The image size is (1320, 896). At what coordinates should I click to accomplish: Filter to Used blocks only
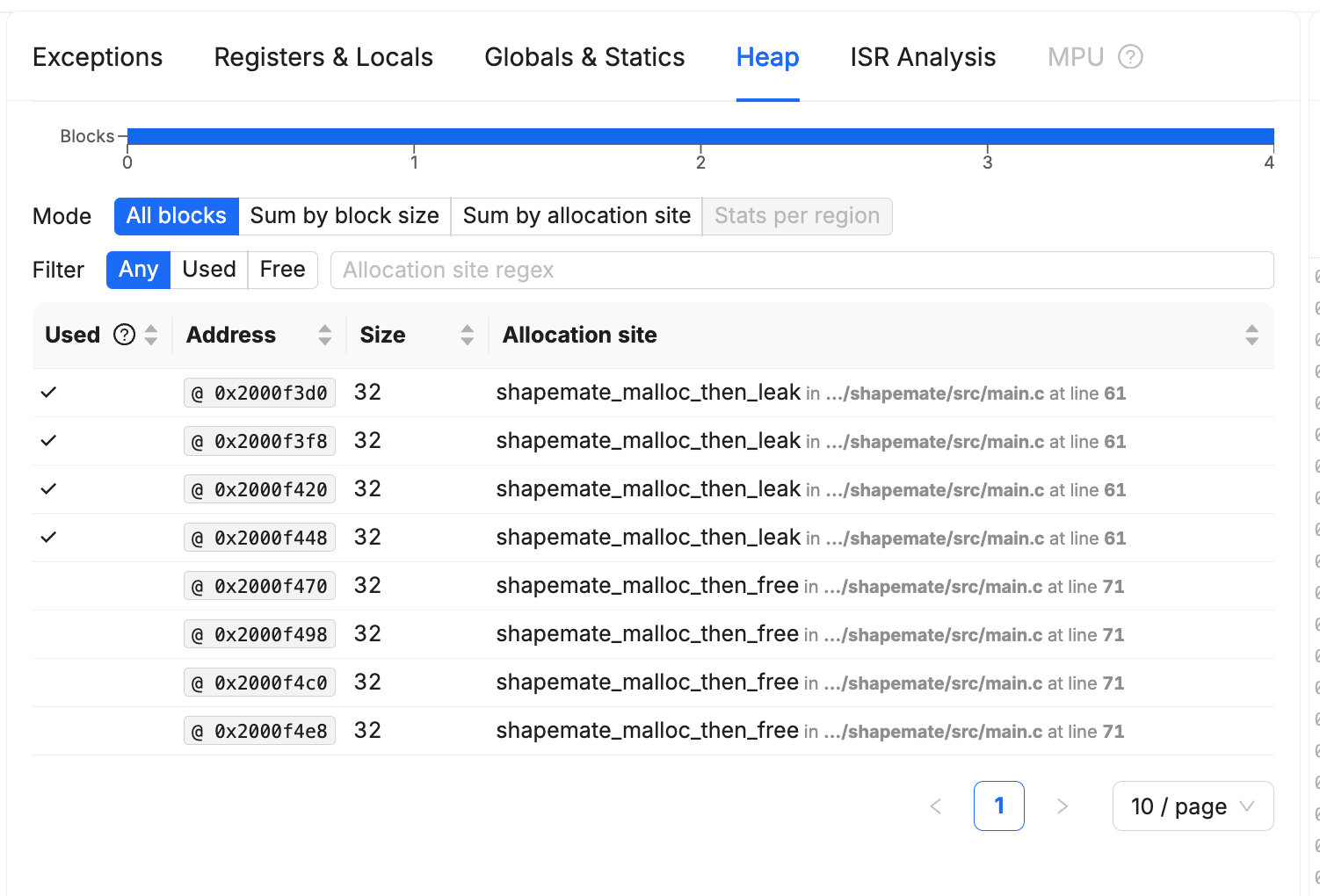click(209, 270)
